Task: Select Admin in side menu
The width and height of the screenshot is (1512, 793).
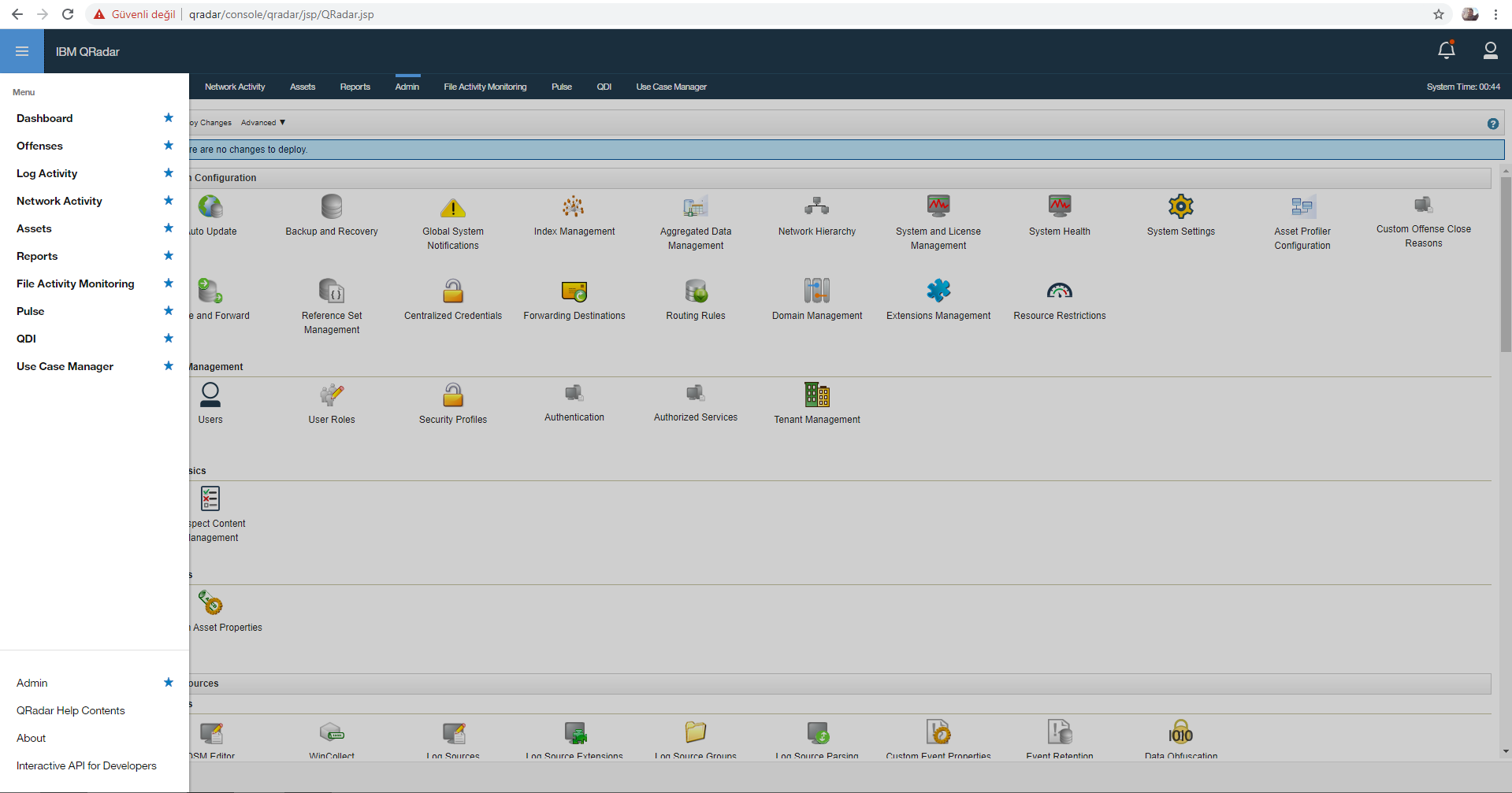Action: coord(32,683)
